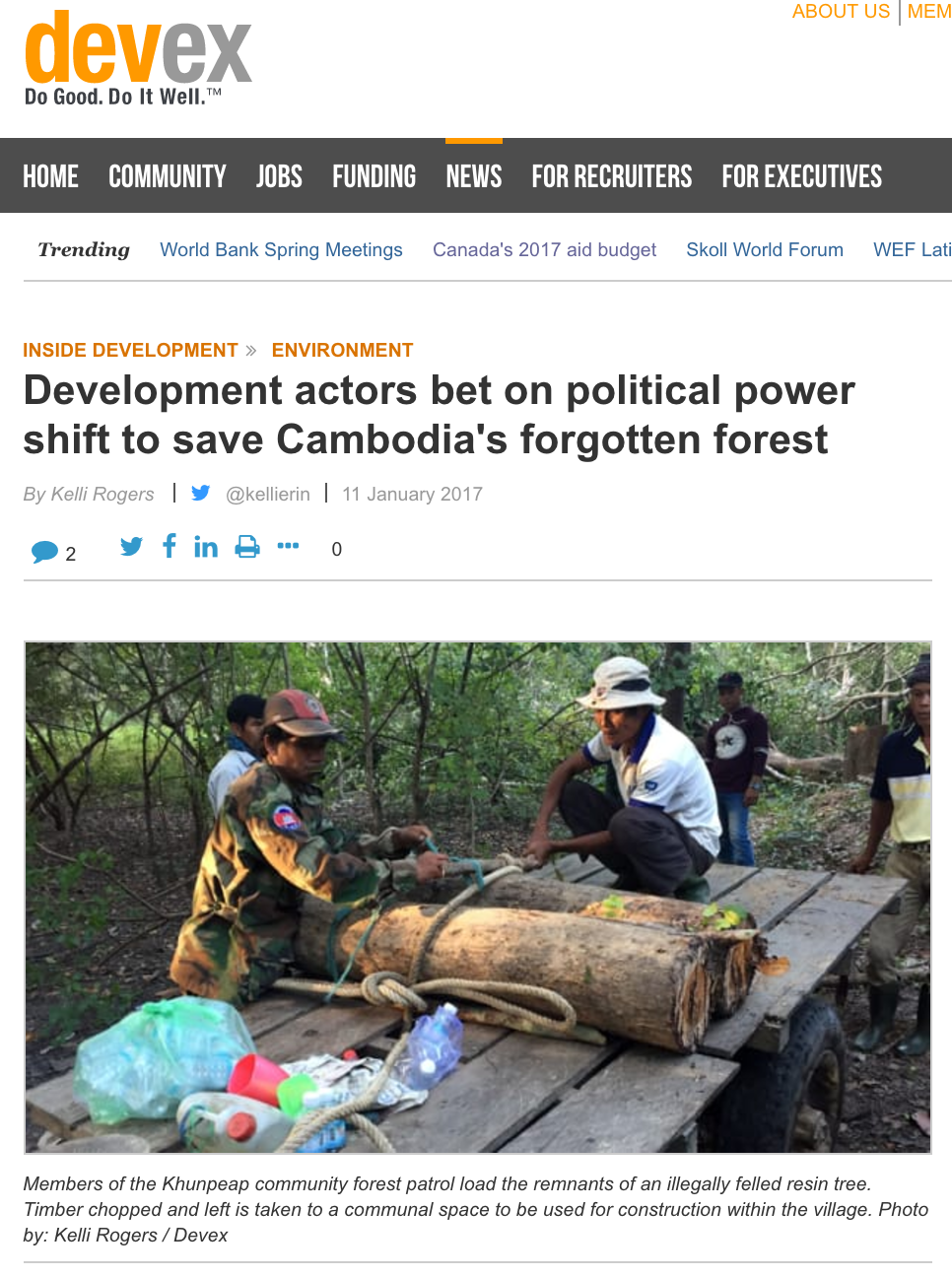The height and width of the screenshot is (1277, 952).
Task: Visit Skoll World Forum trending topic
Action: click(x=765, y=250)
